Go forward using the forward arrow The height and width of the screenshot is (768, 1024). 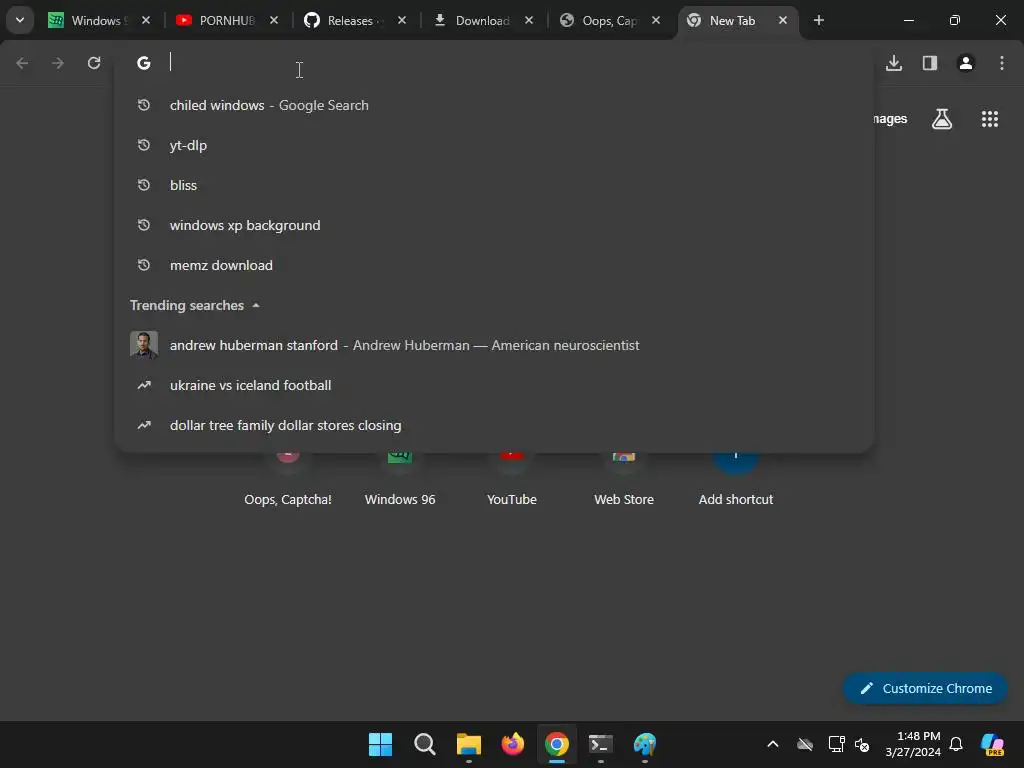58,63
